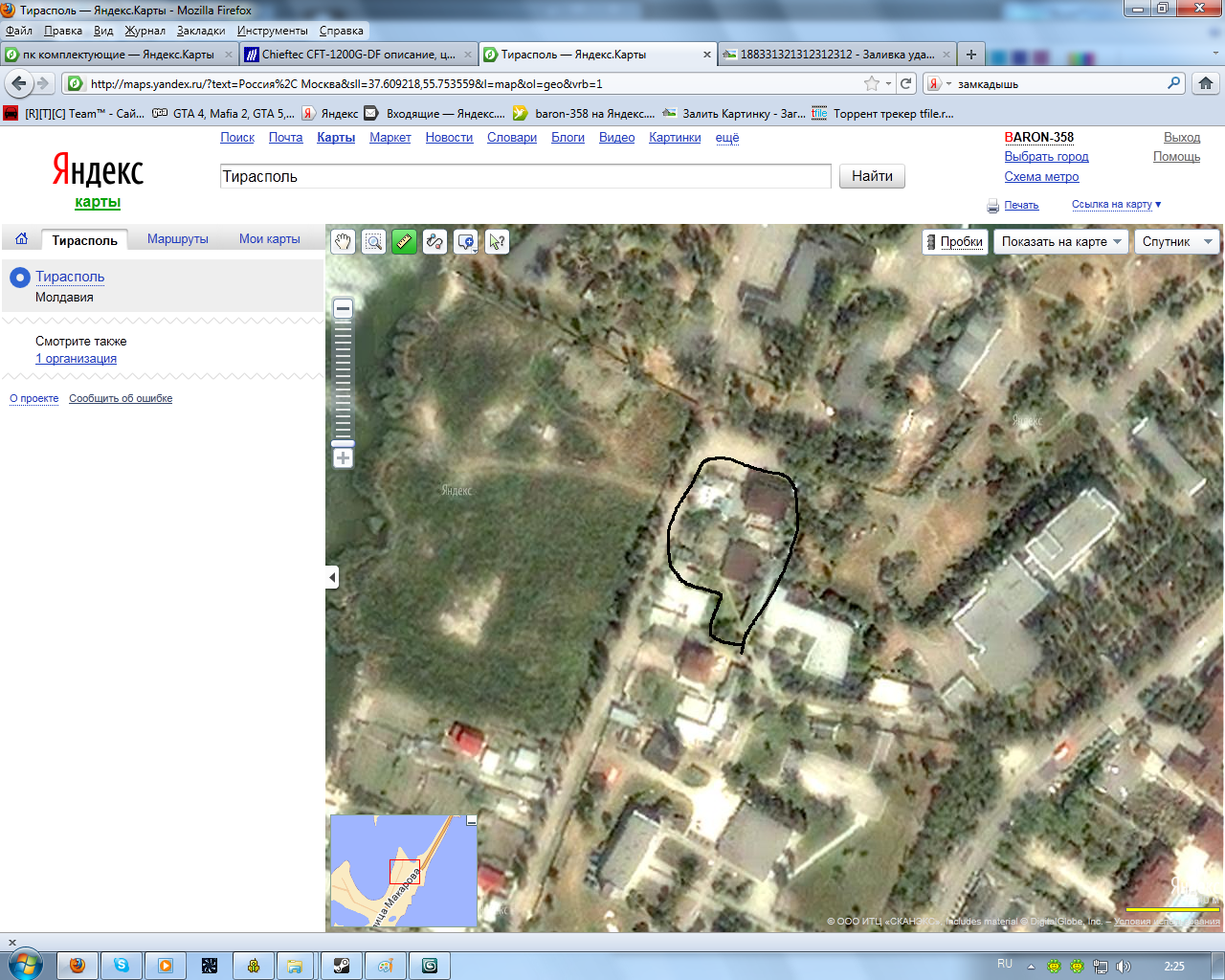Open the Яндекс bookmark in bookmarks bar

coord(330,114)
